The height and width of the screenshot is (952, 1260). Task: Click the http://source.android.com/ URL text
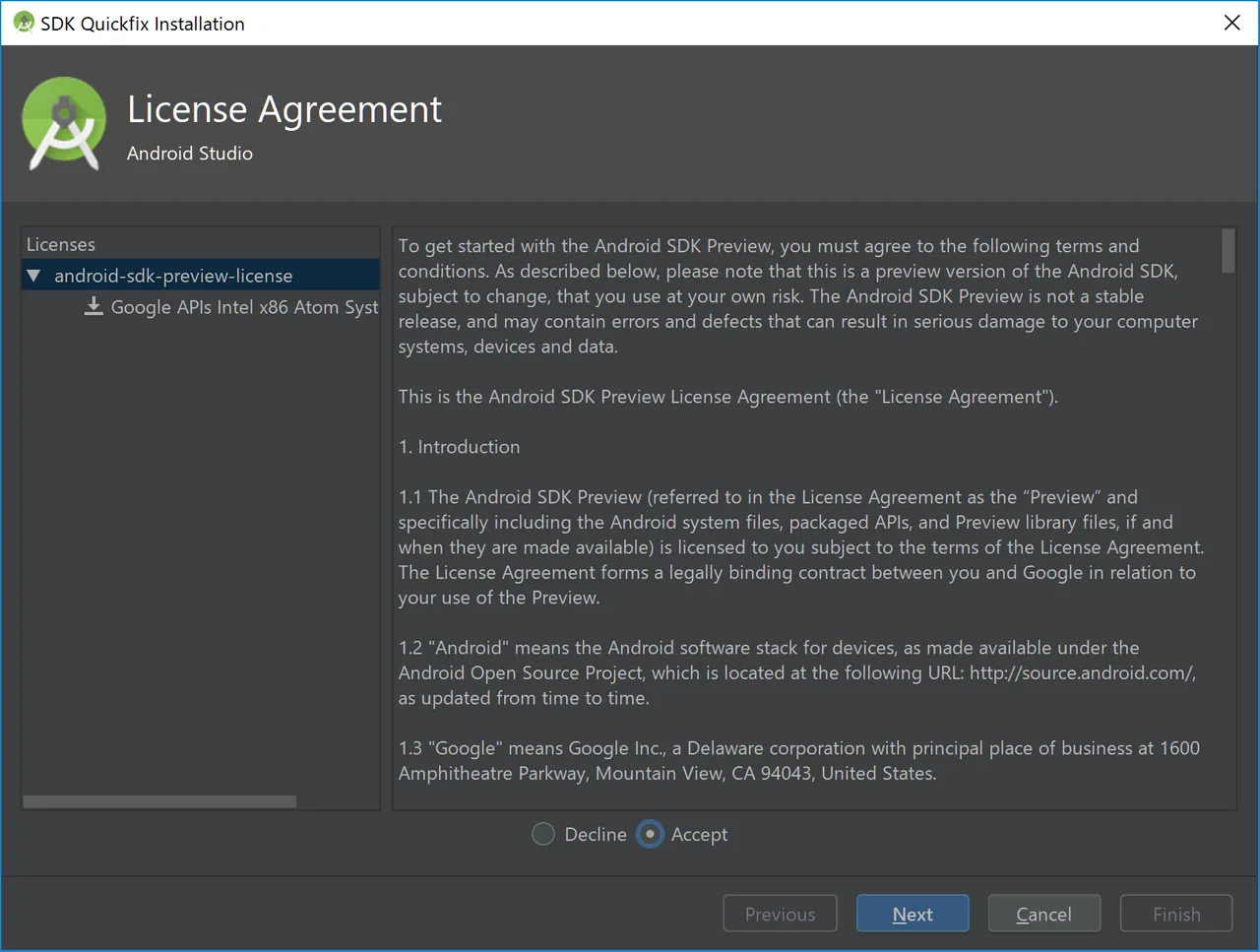(x=1083, y=673)
